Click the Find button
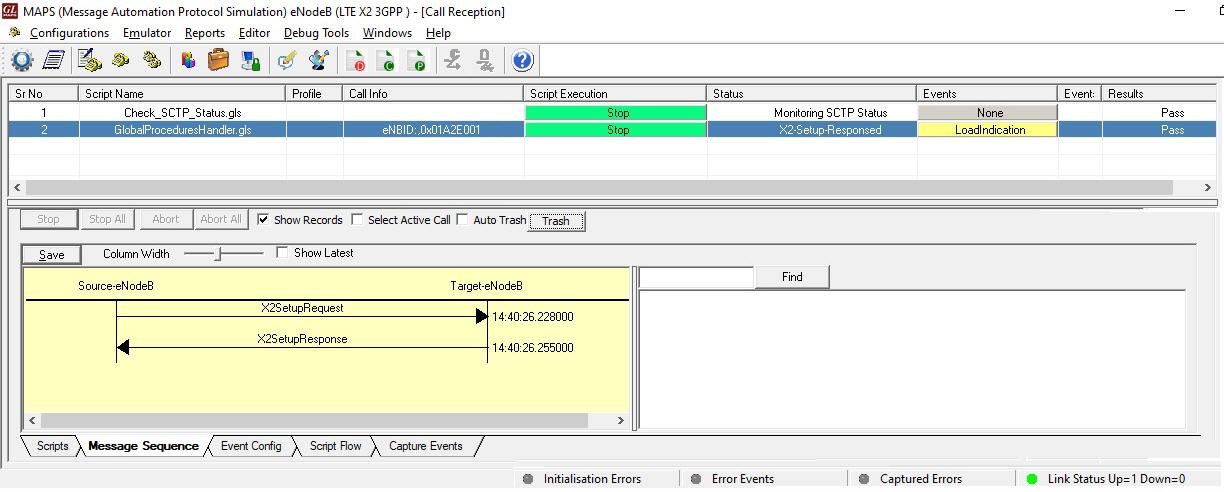 tap(792, 277)
